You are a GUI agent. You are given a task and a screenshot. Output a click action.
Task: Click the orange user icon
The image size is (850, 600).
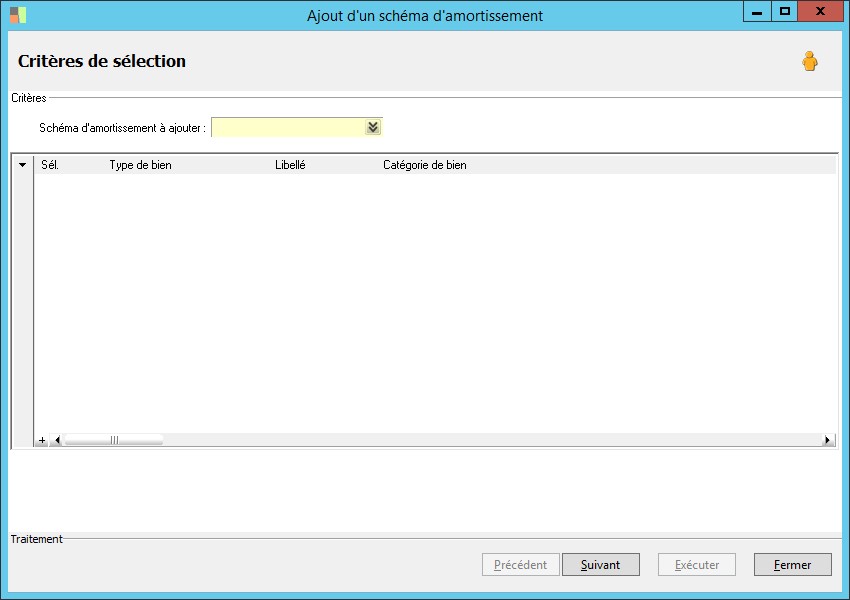point(809,61)
